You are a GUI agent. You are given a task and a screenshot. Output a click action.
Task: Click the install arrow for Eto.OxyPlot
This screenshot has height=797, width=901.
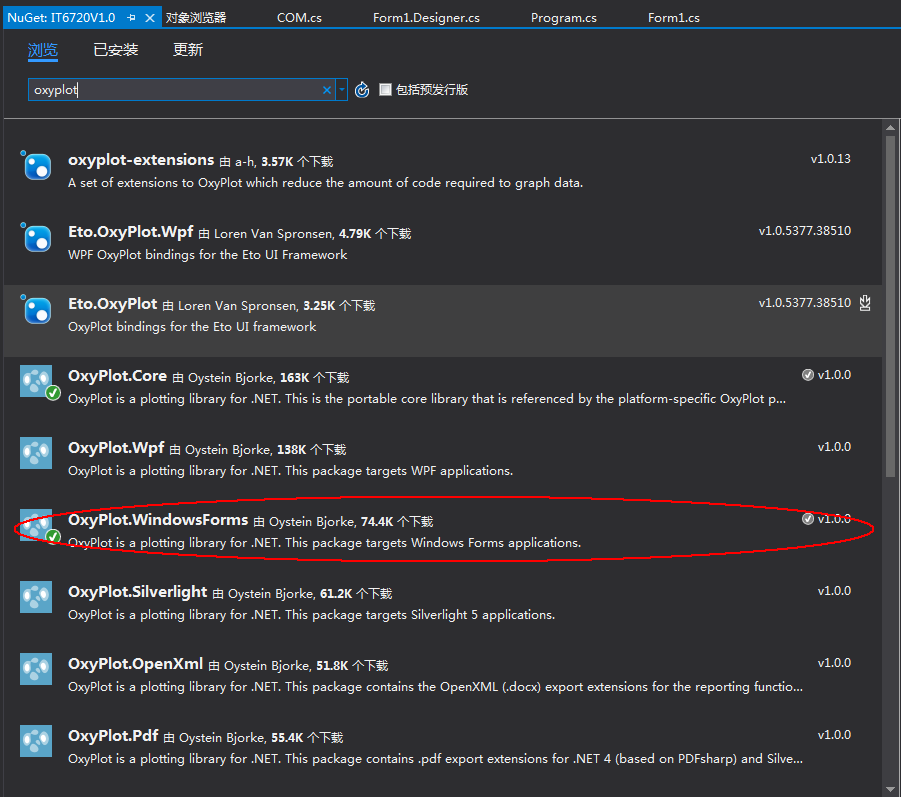click(x=865, y=303)
